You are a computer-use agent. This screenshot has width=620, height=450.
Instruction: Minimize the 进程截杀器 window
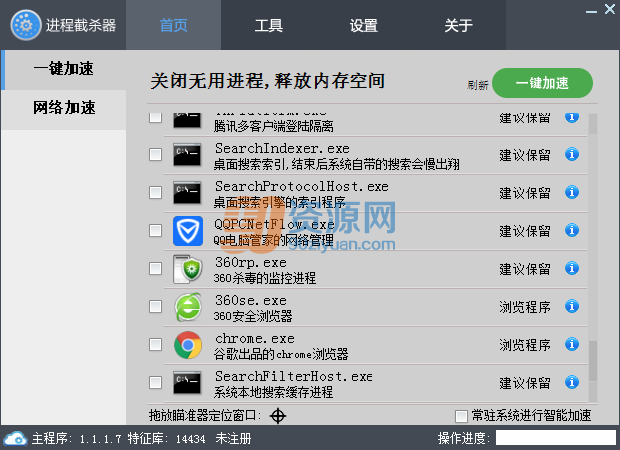[591, 11]
